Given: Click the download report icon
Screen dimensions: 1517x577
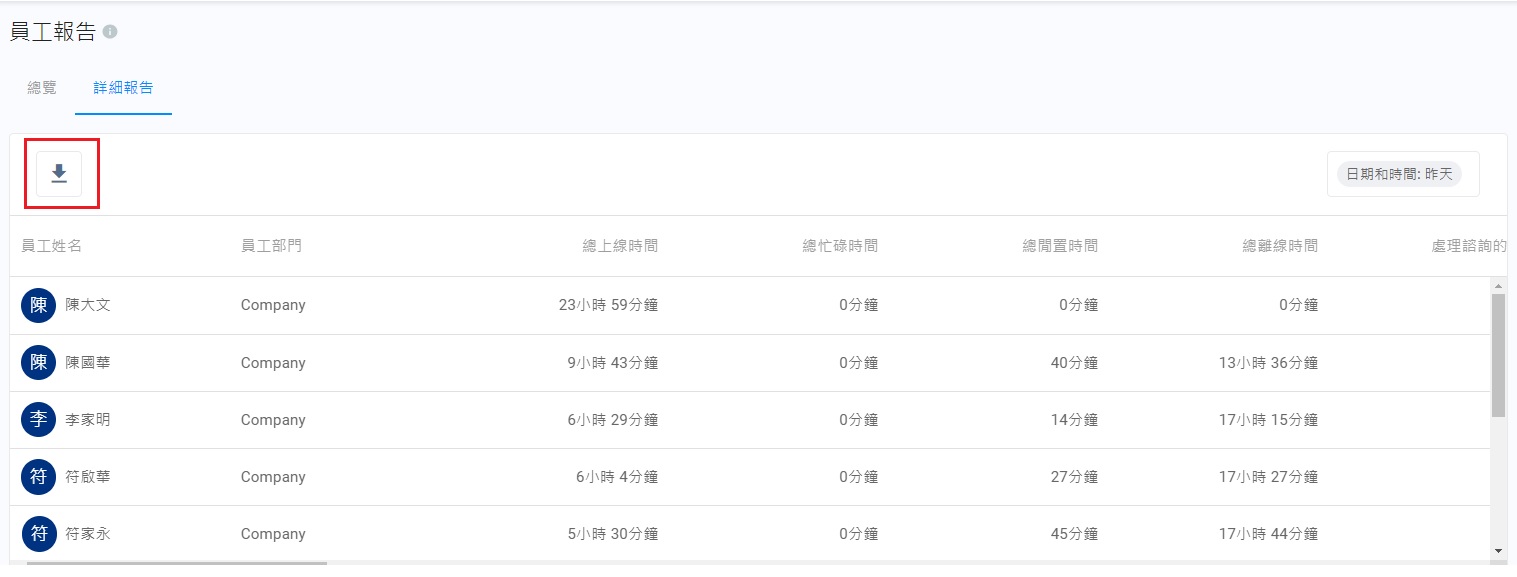Looking at the screenshot, I should pyautogui.click(x=59, y=174).
